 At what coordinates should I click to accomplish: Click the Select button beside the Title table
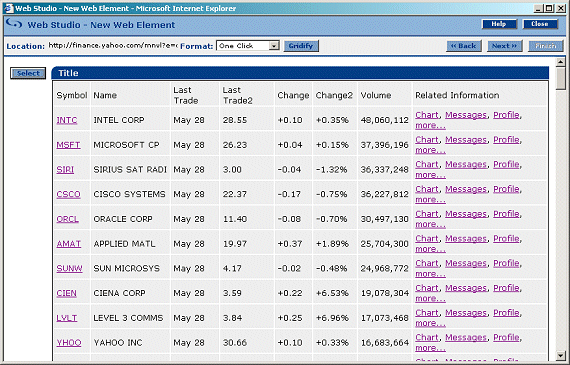tap(28, 73)
